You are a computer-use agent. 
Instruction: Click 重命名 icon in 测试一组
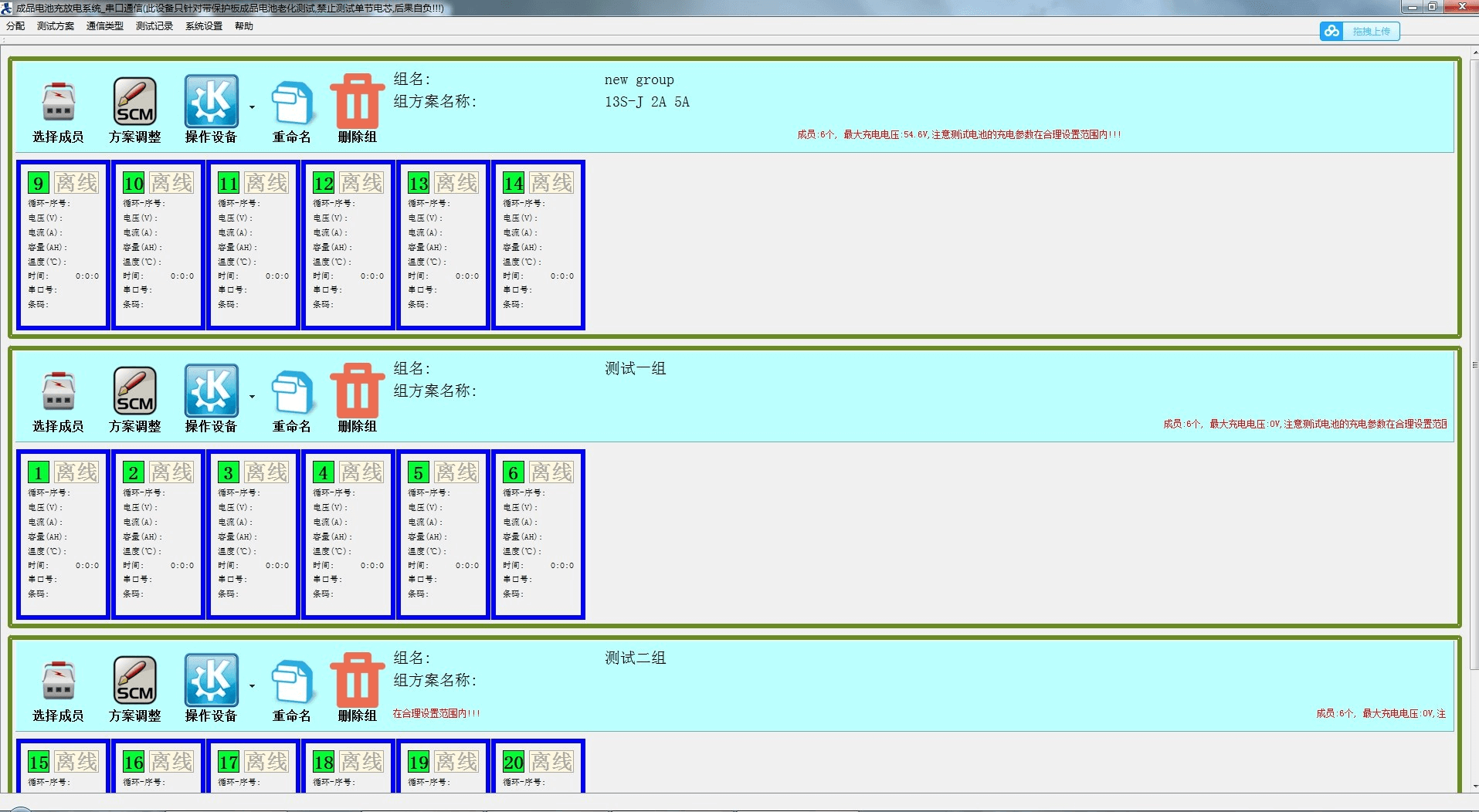tap(292, 392)
